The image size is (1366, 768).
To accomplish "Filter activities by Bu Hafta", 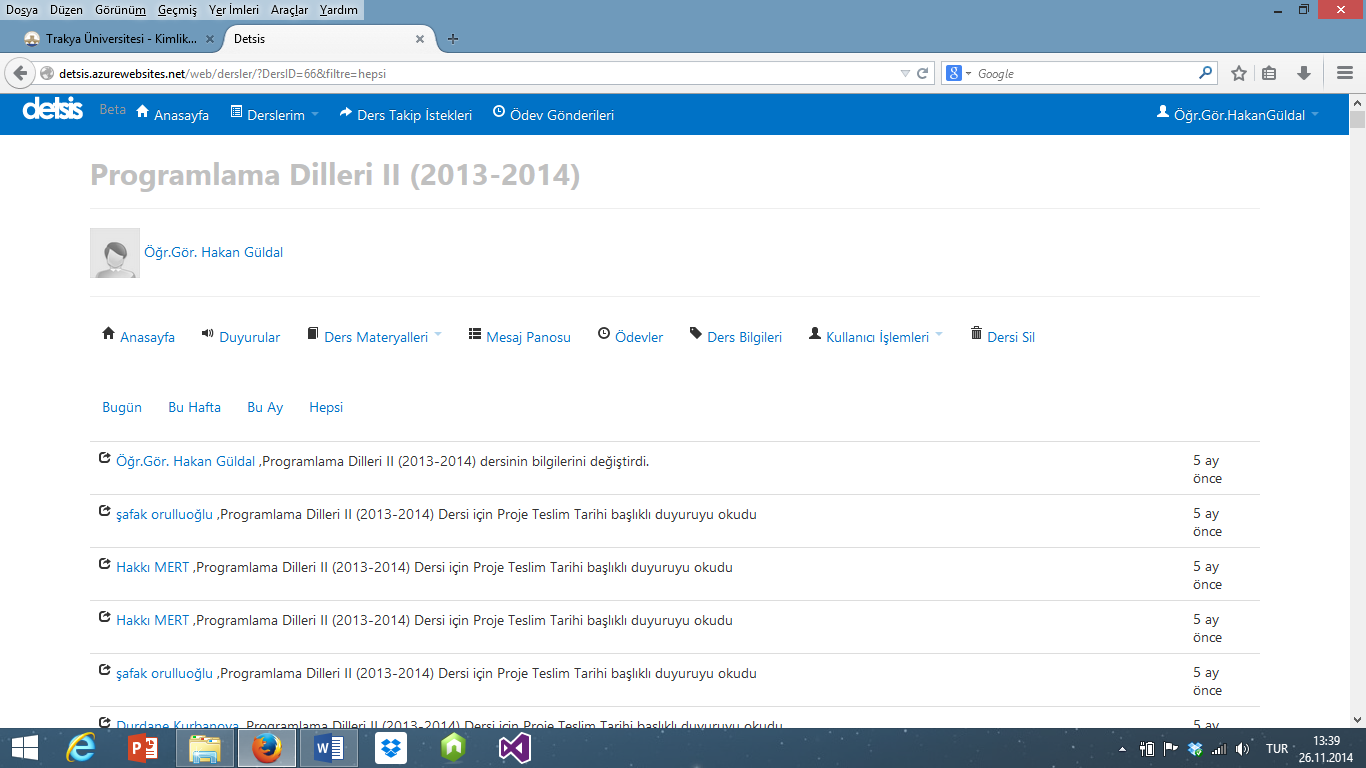I will [194, 407].
